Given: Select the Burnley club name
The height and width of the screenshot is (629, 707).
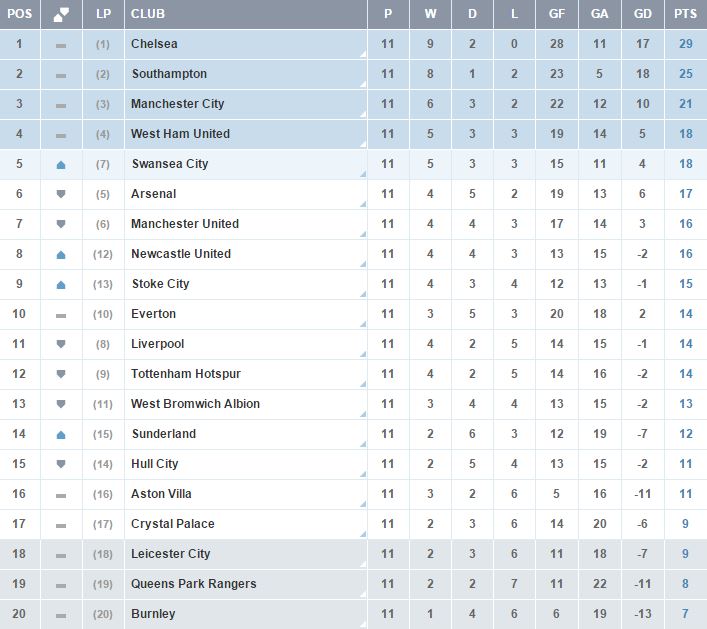Looking at the screenshot, I should pyautogui.click(x=153, y=614).
